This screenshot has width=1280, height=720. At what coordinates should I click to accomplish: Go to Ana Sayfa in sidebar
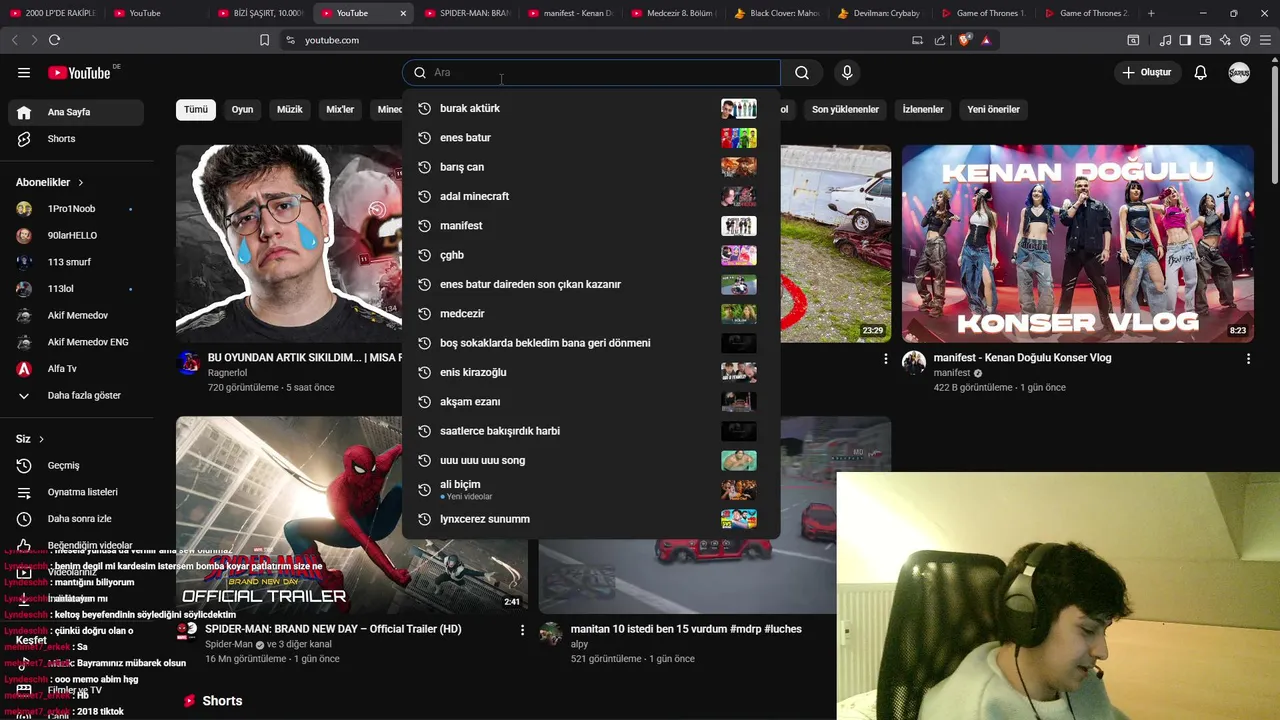point(76,112)
